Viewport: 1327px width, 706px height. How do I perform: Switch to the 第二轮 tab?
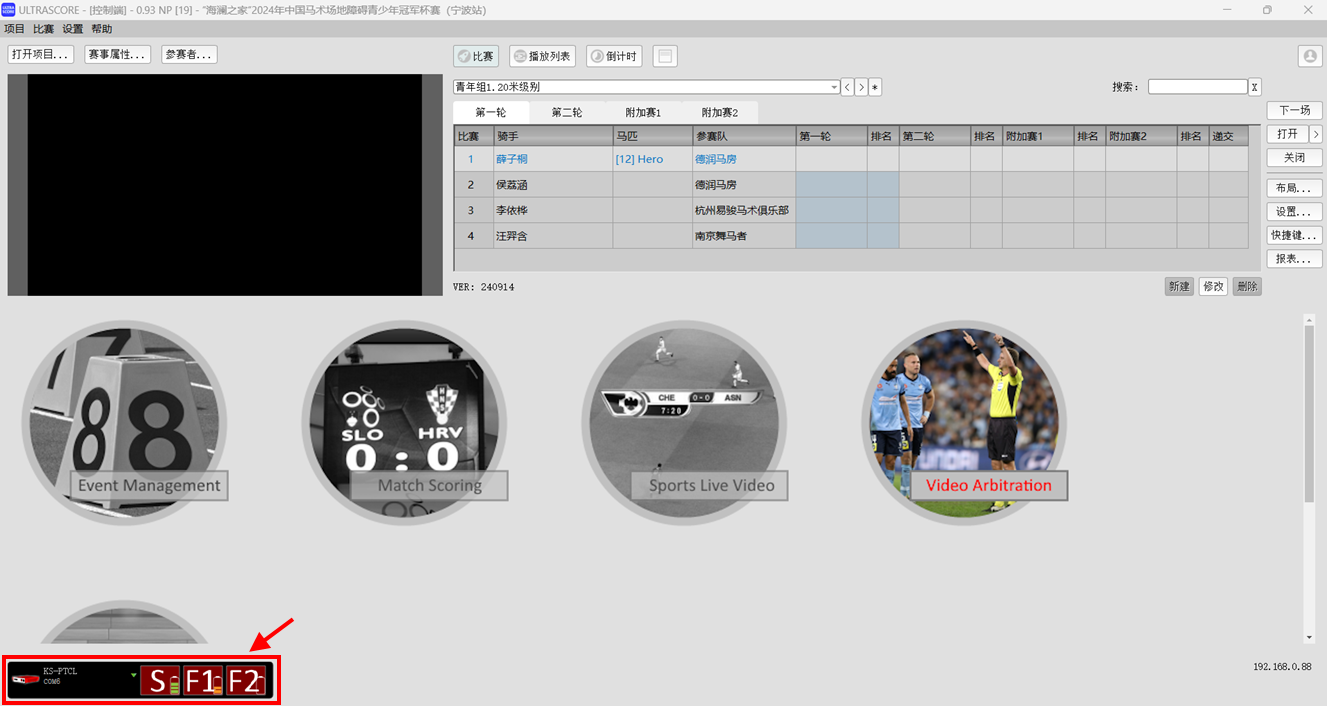point(566,113)
